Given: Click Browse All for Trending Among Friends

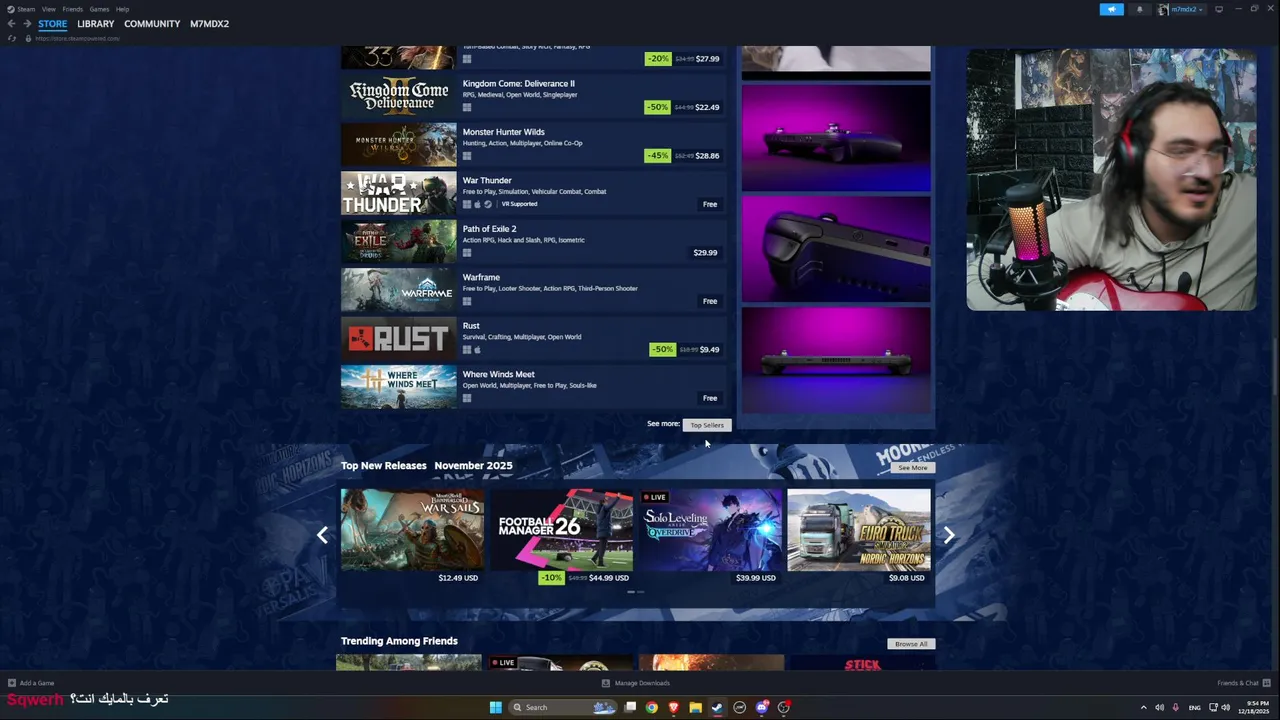Looking at the screenshot, I should [x=911, y=644].
